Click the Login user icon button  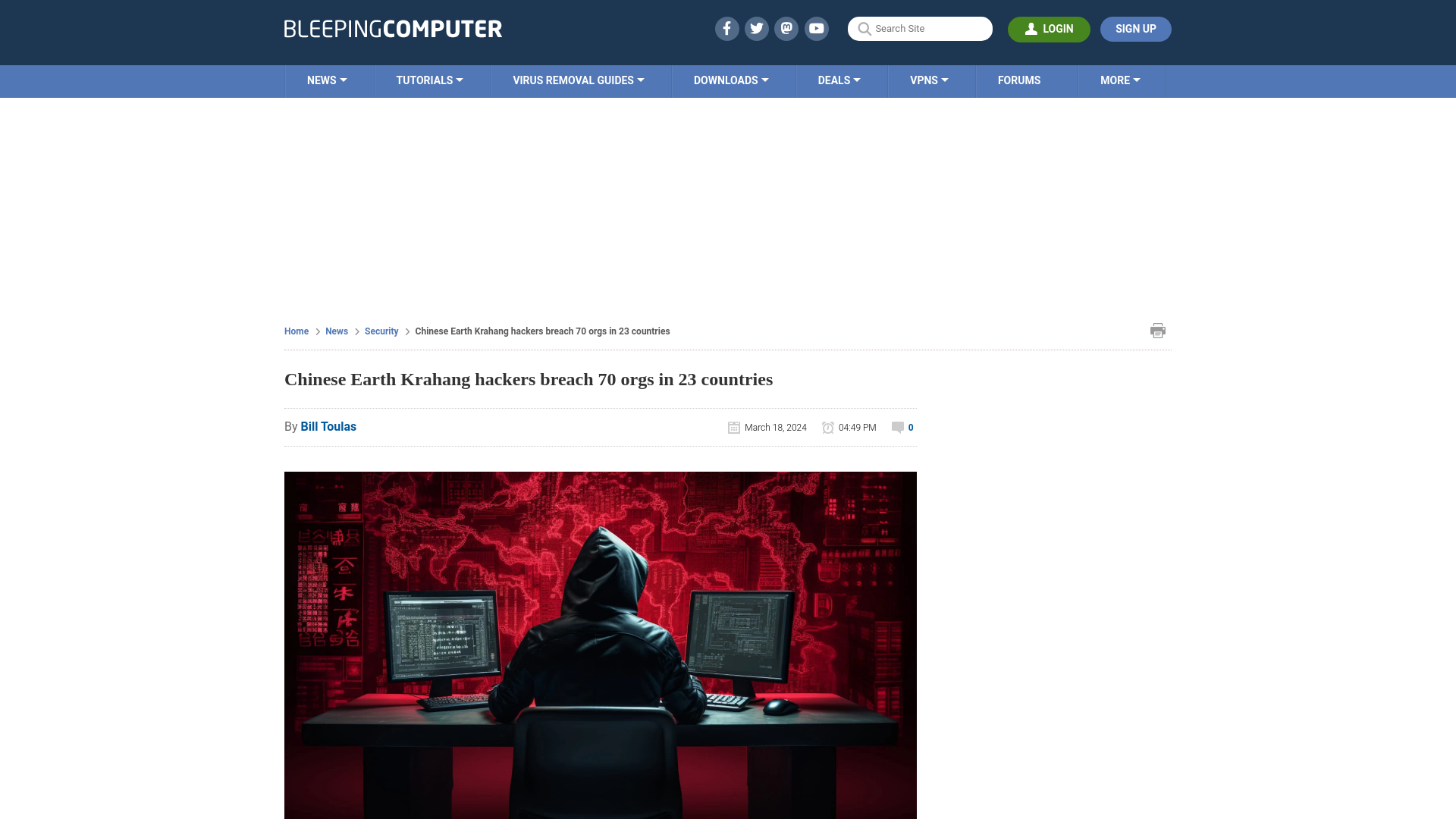click(x=1049, y=28)
